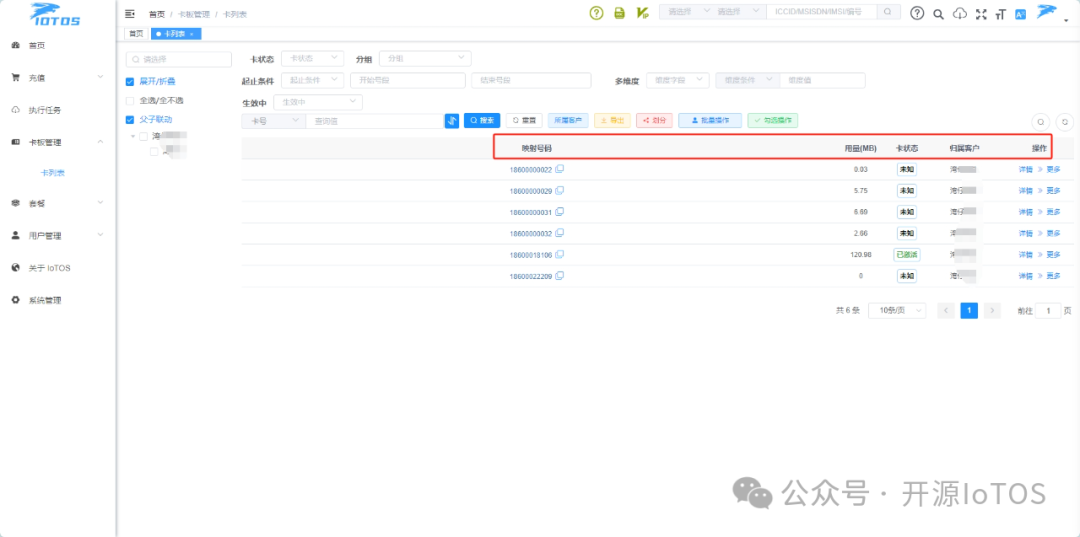
Task: Close the 卡列表 tab
Action: (x=191, y=34)
